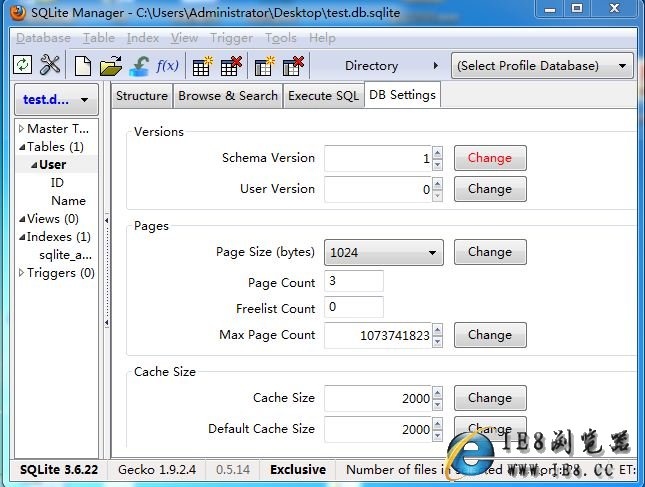Image resolution: width=645 pixels, height=487 pixels.
Task: Collapse the Tables (1) node
Action: tap(22, 147)
